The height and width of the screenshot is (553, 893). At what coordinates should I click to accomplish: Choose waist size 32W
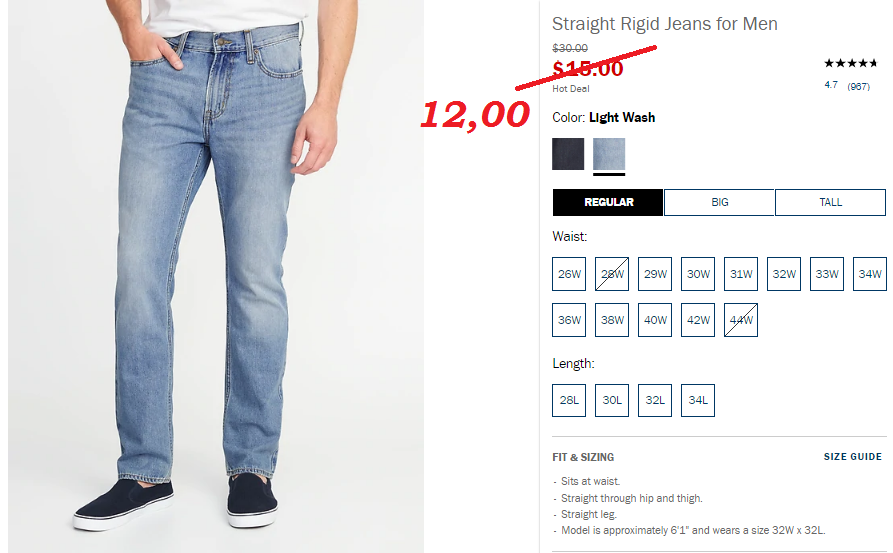tap(784, 274)
